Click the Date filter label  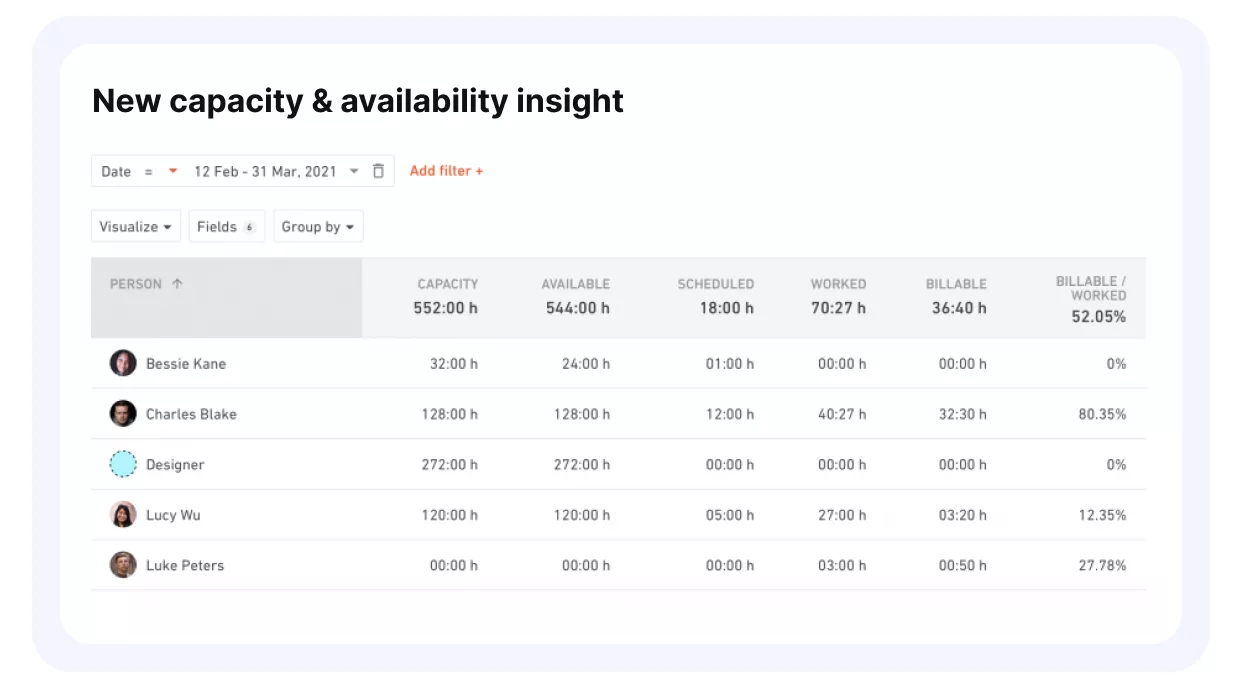116,171
